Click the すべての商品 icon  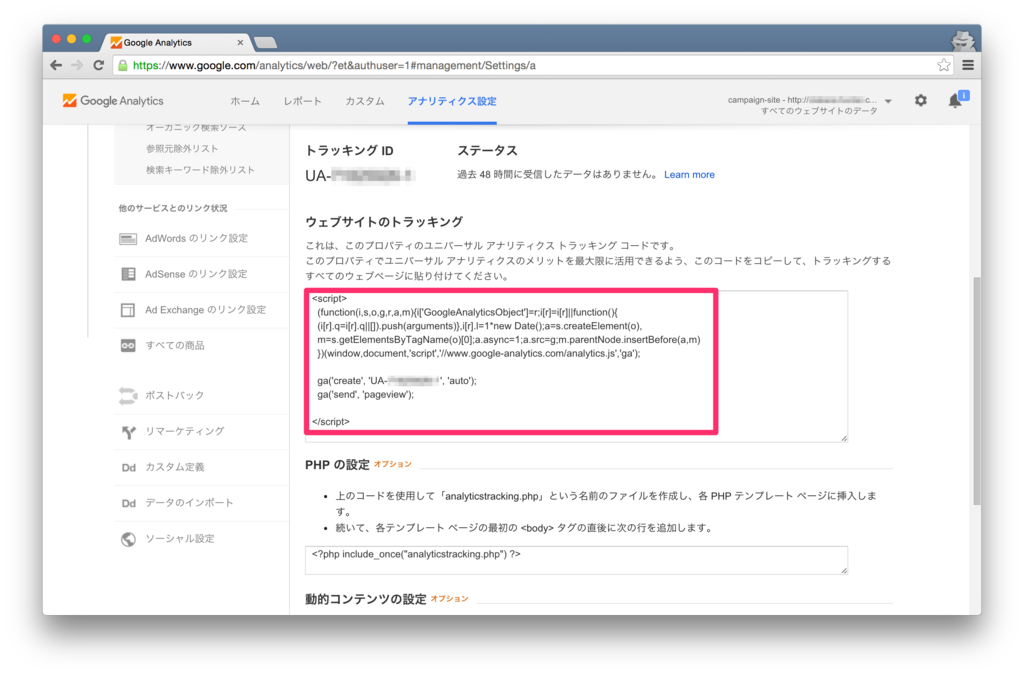coord(128,346)
